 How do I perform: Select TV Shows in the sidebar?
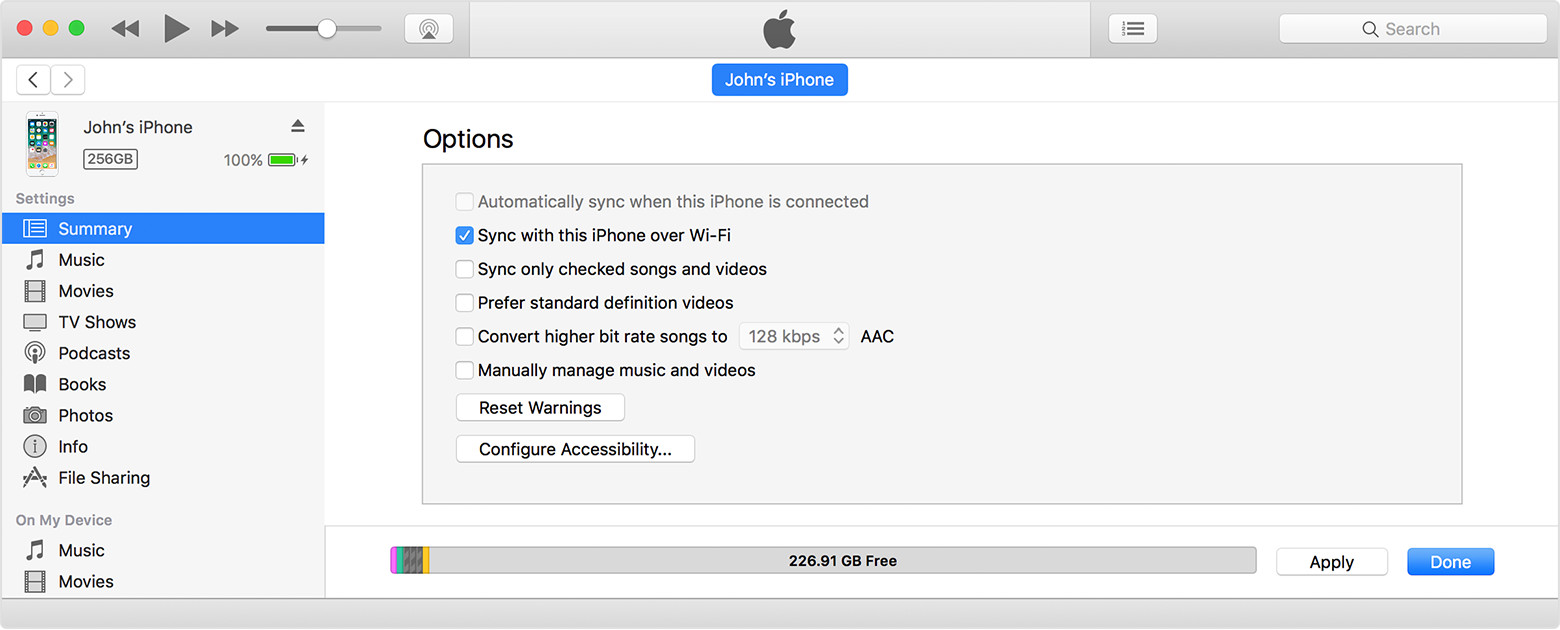96,322
